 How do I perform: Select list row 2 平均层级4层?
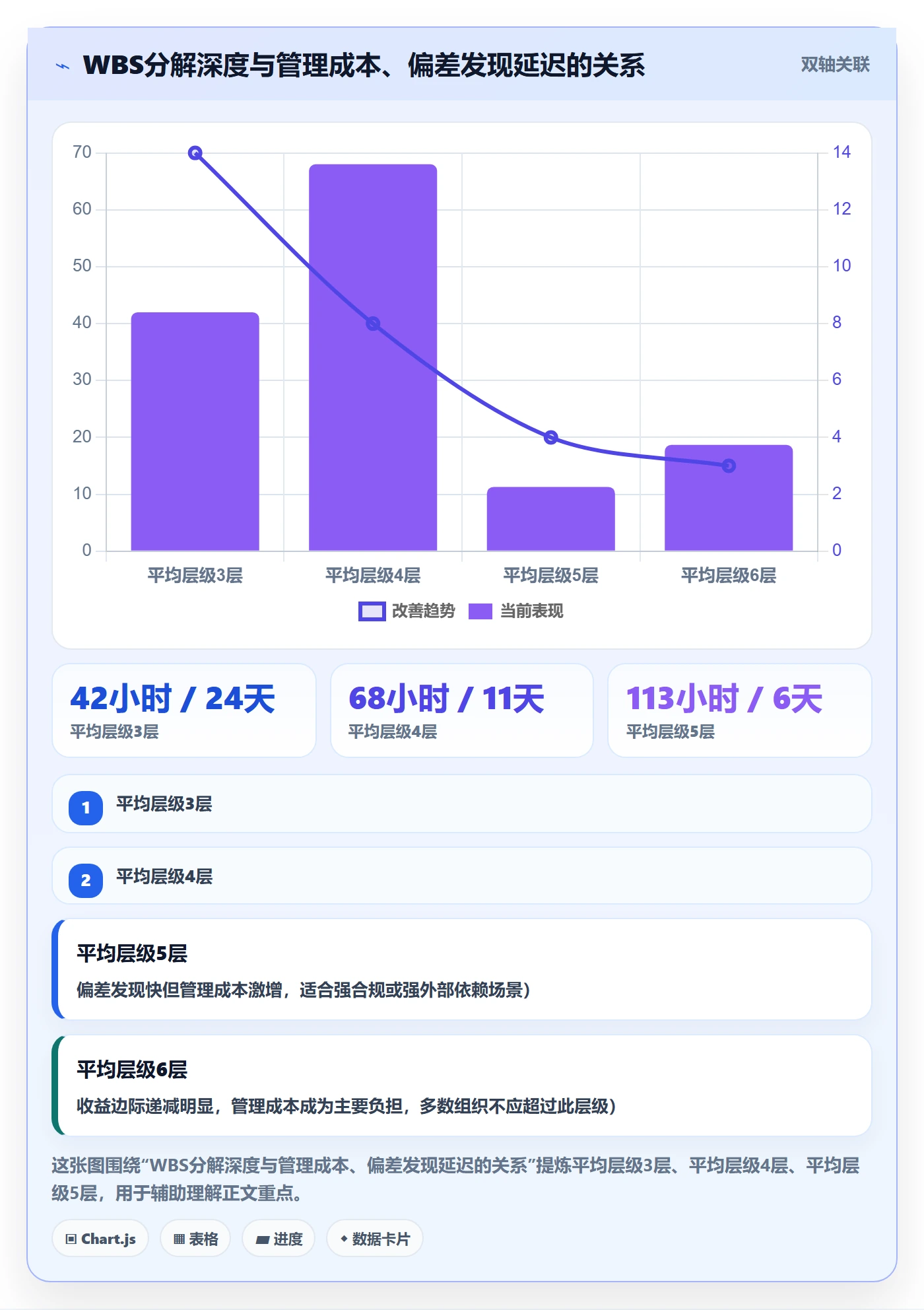click(x=462, y=876)
